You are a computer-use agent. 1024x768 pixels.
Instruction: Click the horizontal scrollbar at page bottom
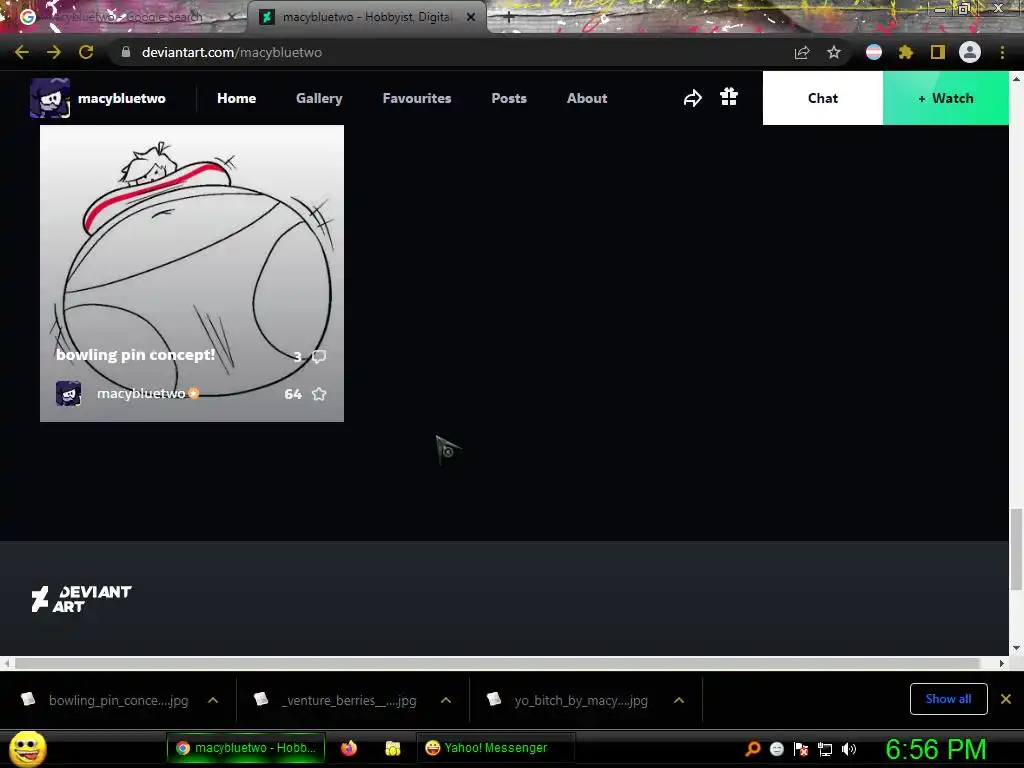pyautogui.click(x=497, y=663)
